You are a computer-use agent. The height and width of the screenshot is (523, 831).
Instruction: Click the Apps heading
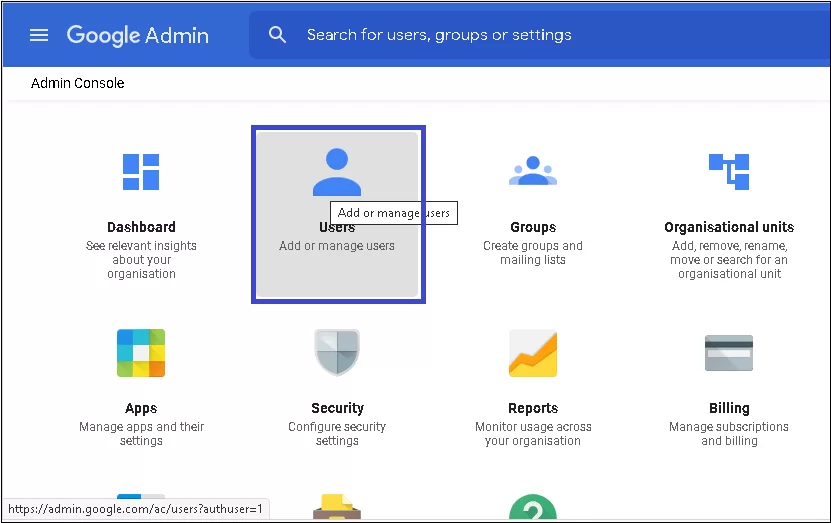(141, 409)
